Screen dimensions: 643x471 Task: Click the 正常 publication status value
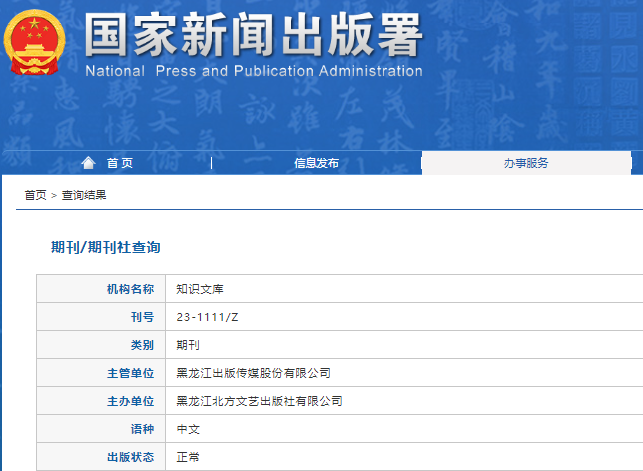pyautogui.click(x=188, y=457)
